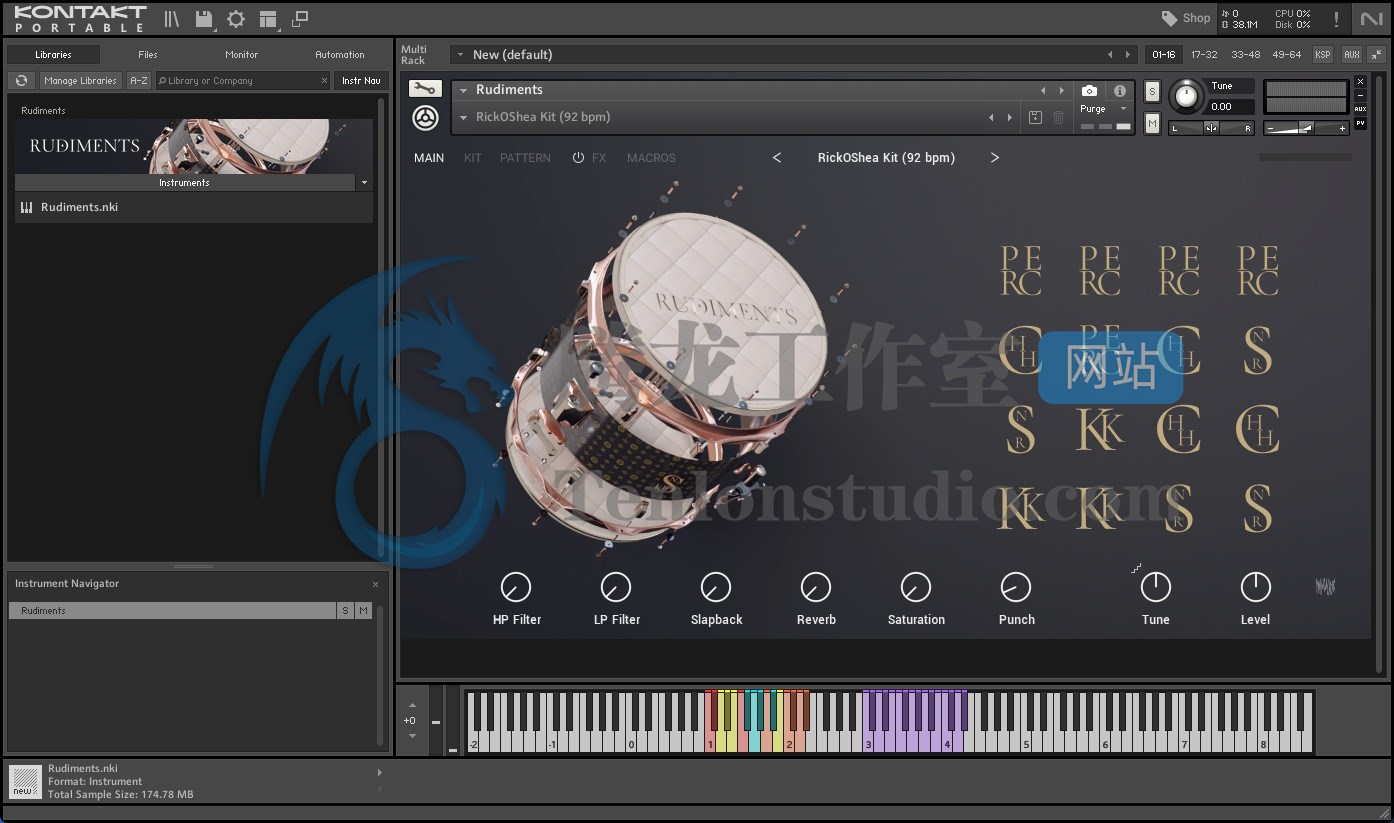Click the Manage Libraries button

(81, 81)
